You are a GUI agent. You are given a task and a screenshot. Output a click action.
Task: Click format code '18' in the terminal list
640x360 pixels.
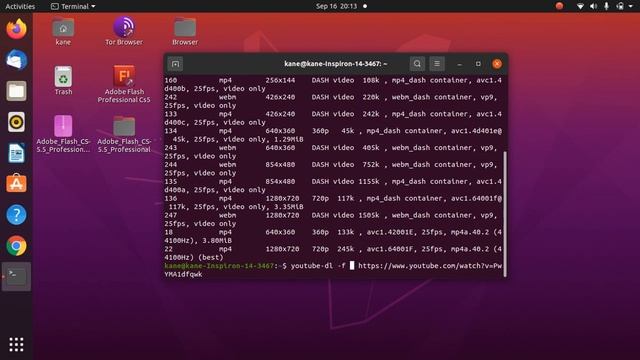click(169, 232)
